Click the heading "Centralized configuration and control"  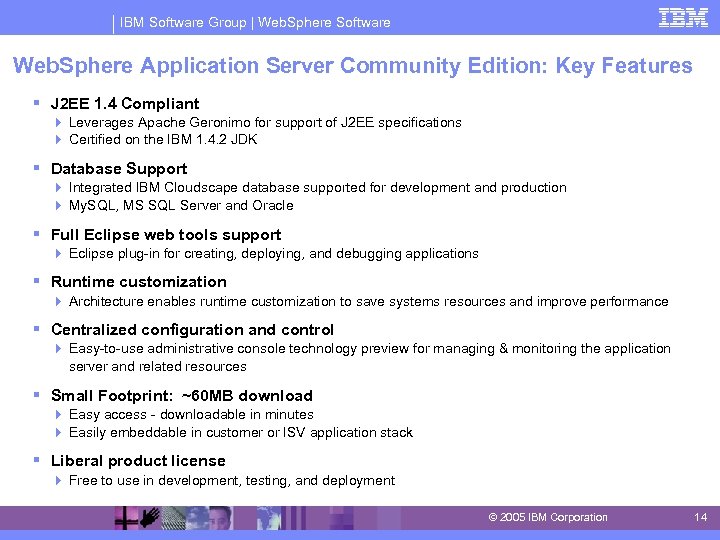point(192,330)
